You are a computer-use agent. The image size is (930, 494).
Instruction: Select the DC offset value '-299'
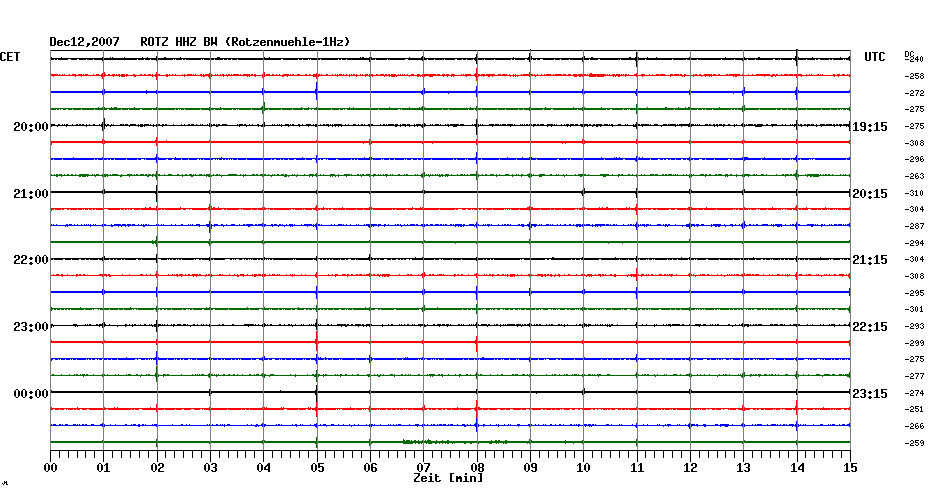coord(915,343)
